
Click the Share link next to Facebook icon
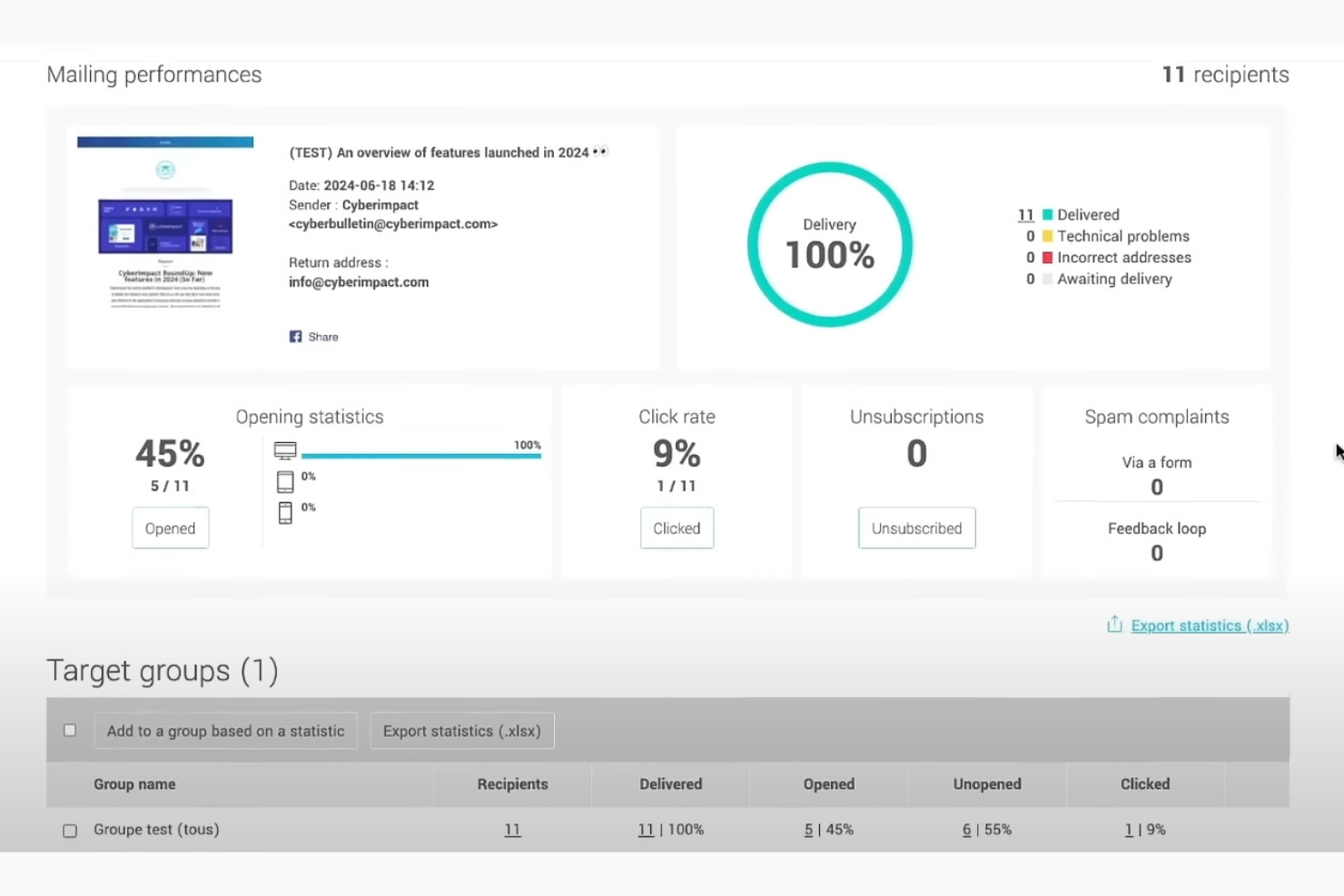pos(323,337)
